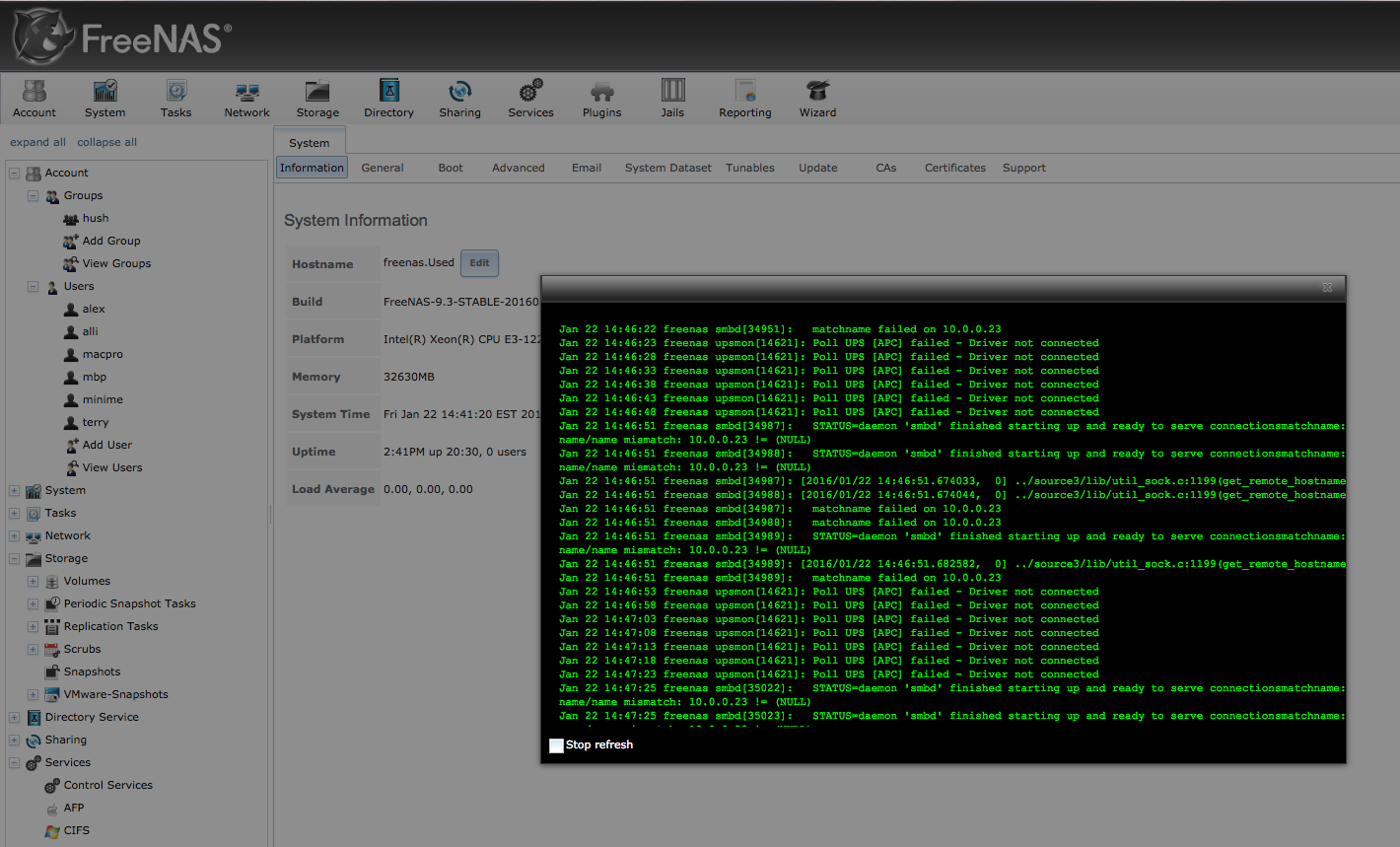Expand the VMware-Snapshots node
Screen dimensions: 1400x847
coord(33,694)
